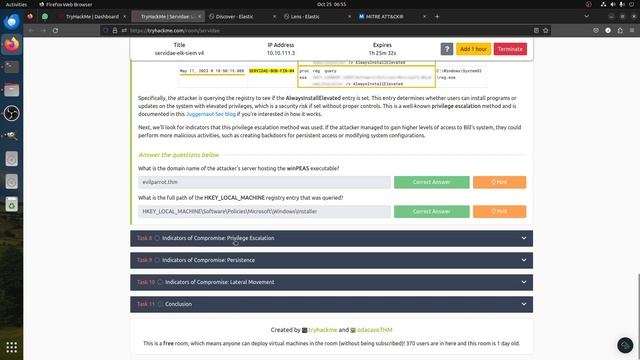
Task: Click the help question mark button
Action: click(447, 49)
